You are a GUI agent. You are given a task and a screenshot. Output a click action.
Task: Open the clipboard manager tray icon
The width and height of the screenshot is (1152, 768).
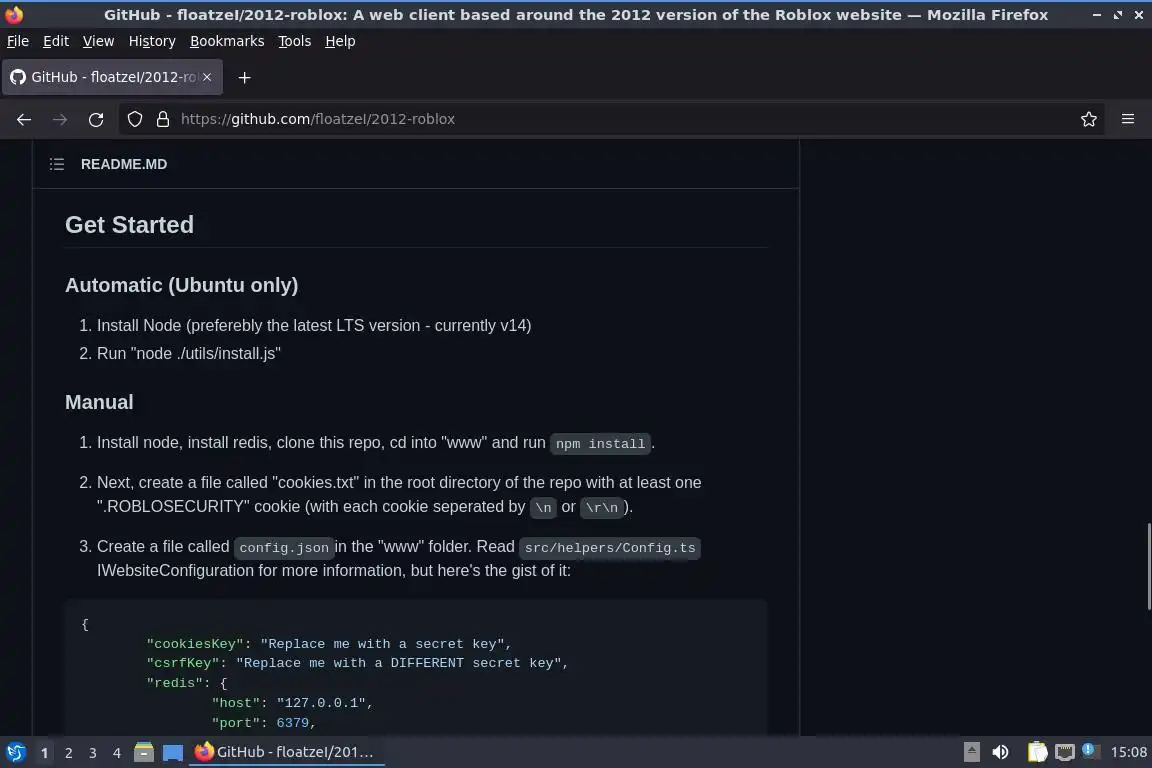point(1037,752)
